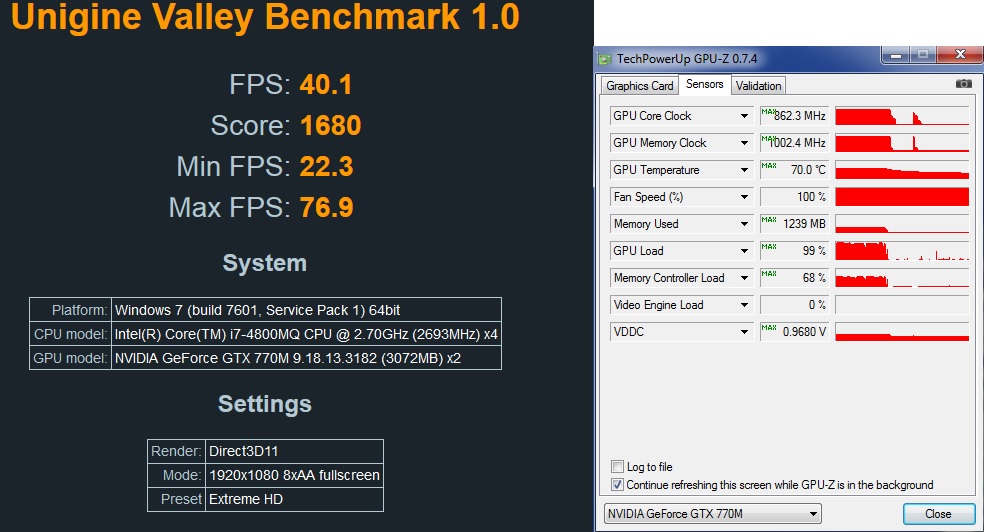Click the Unigine Valley Benchmark 1.0 title
The height and width of the screenshot is (532, 984).
click(265, 17)
